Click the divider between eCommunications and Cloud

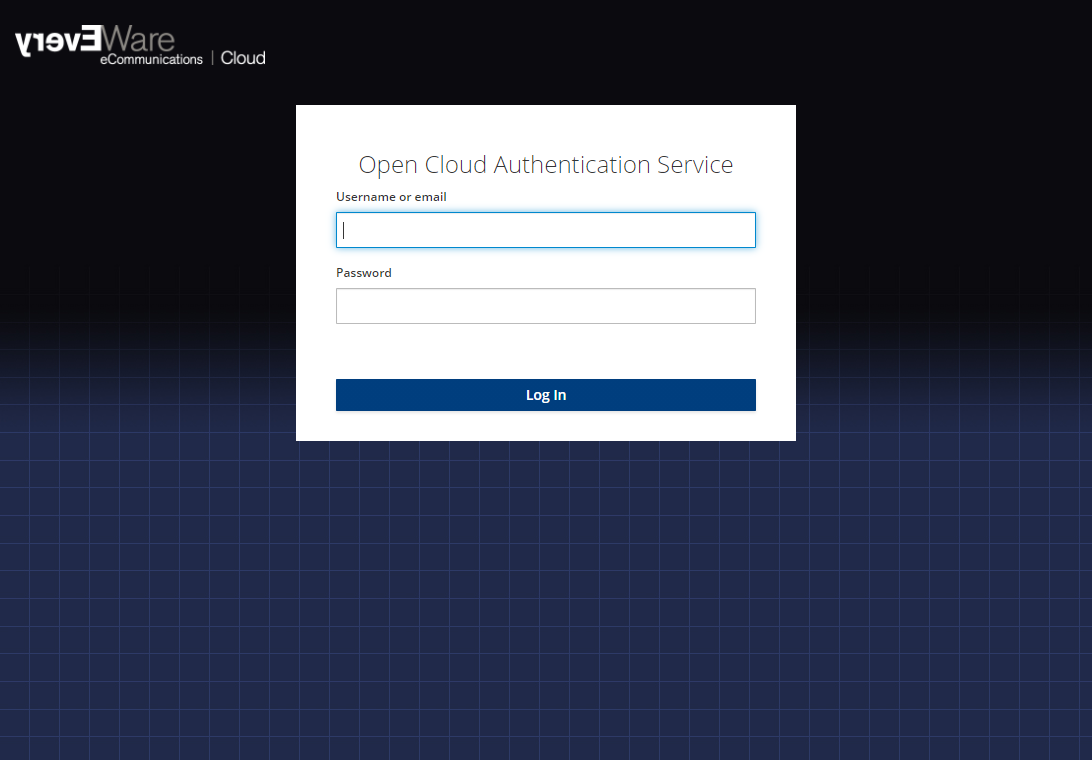pos(212,59)
